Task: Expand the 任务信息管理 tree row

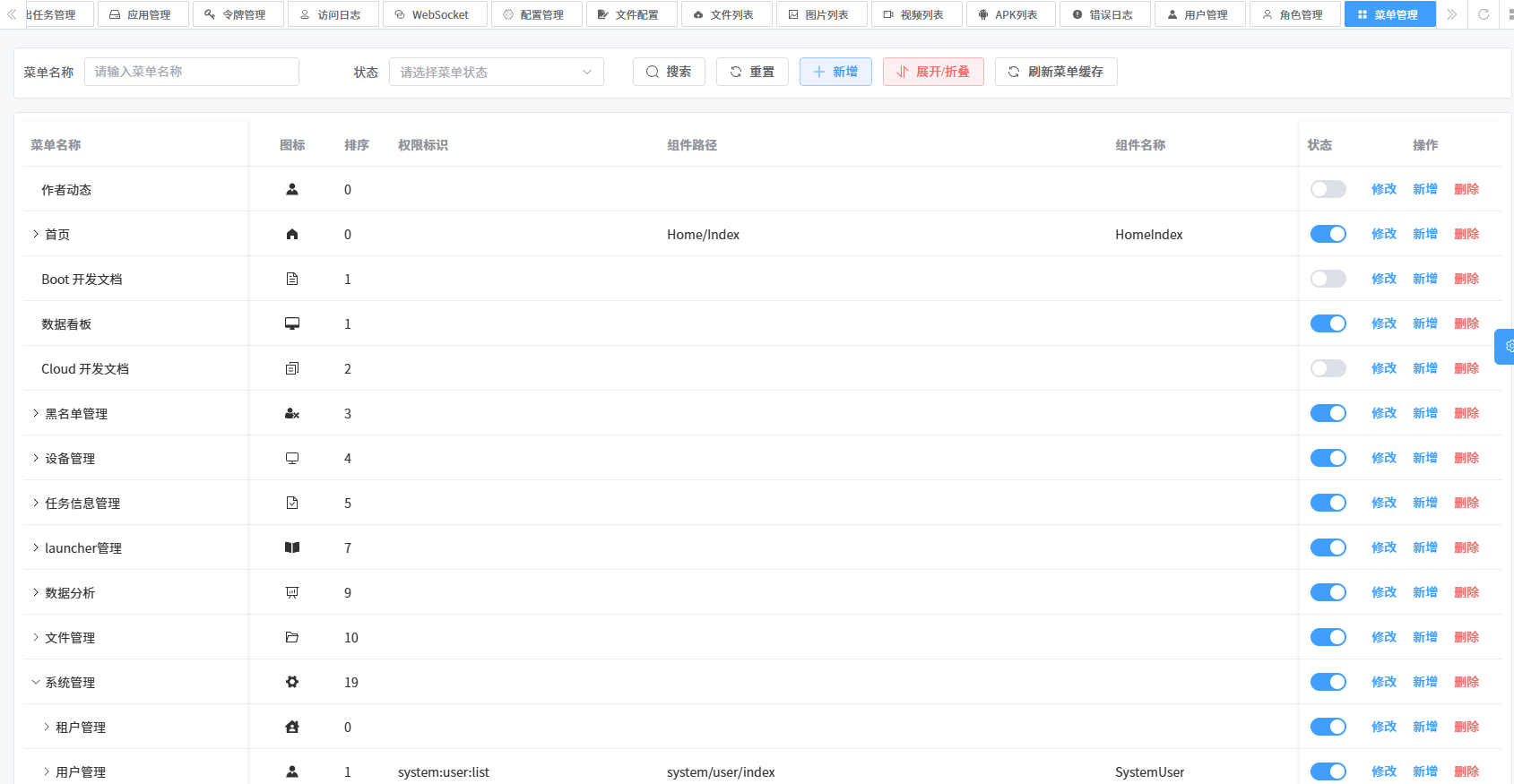Action: pyautogui.click(x=36, y=503)
